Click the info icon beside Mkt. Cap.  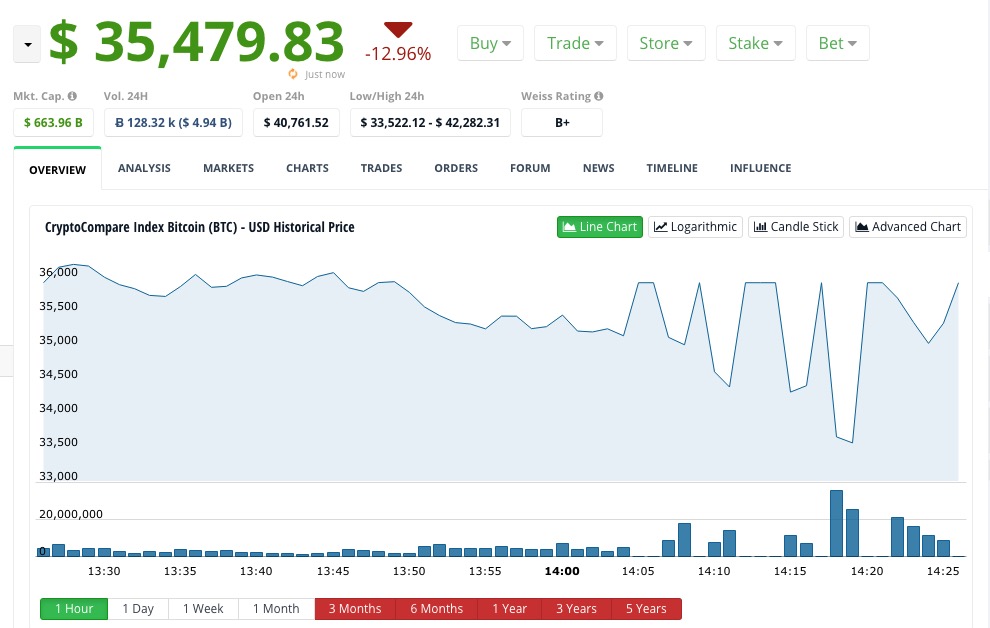(72, 97)
